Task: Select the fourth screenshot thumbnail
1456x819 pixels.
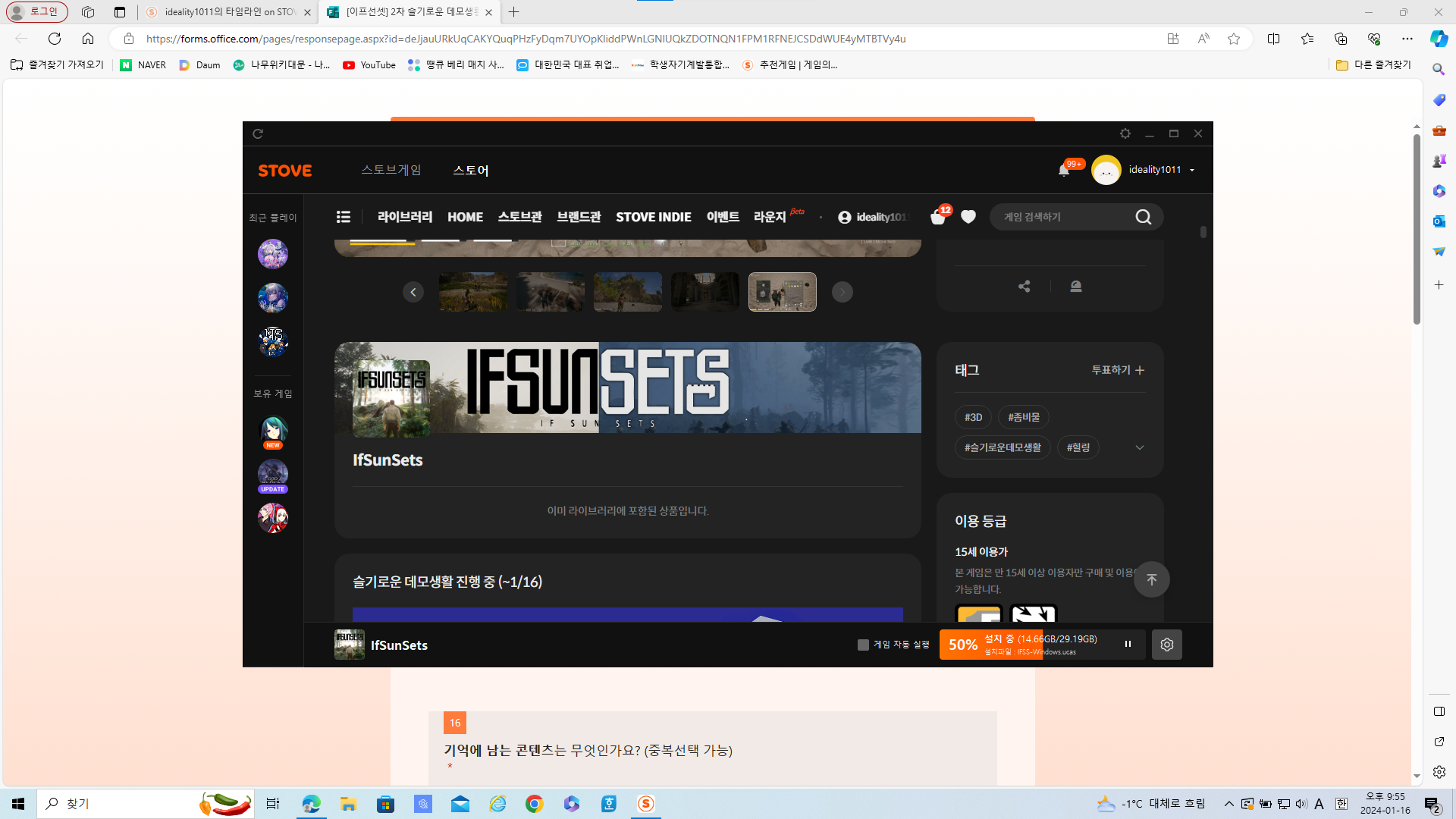Action: [x=705, y=292]
